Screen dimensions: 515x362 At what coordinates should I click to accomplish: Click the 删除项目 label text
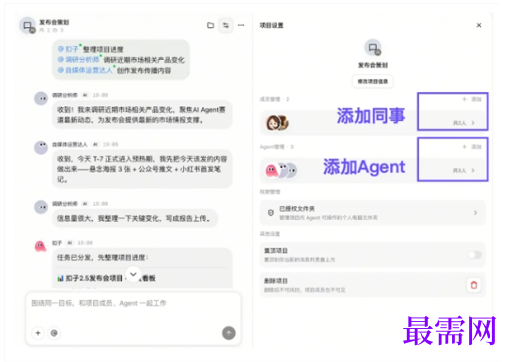point(276,281)
